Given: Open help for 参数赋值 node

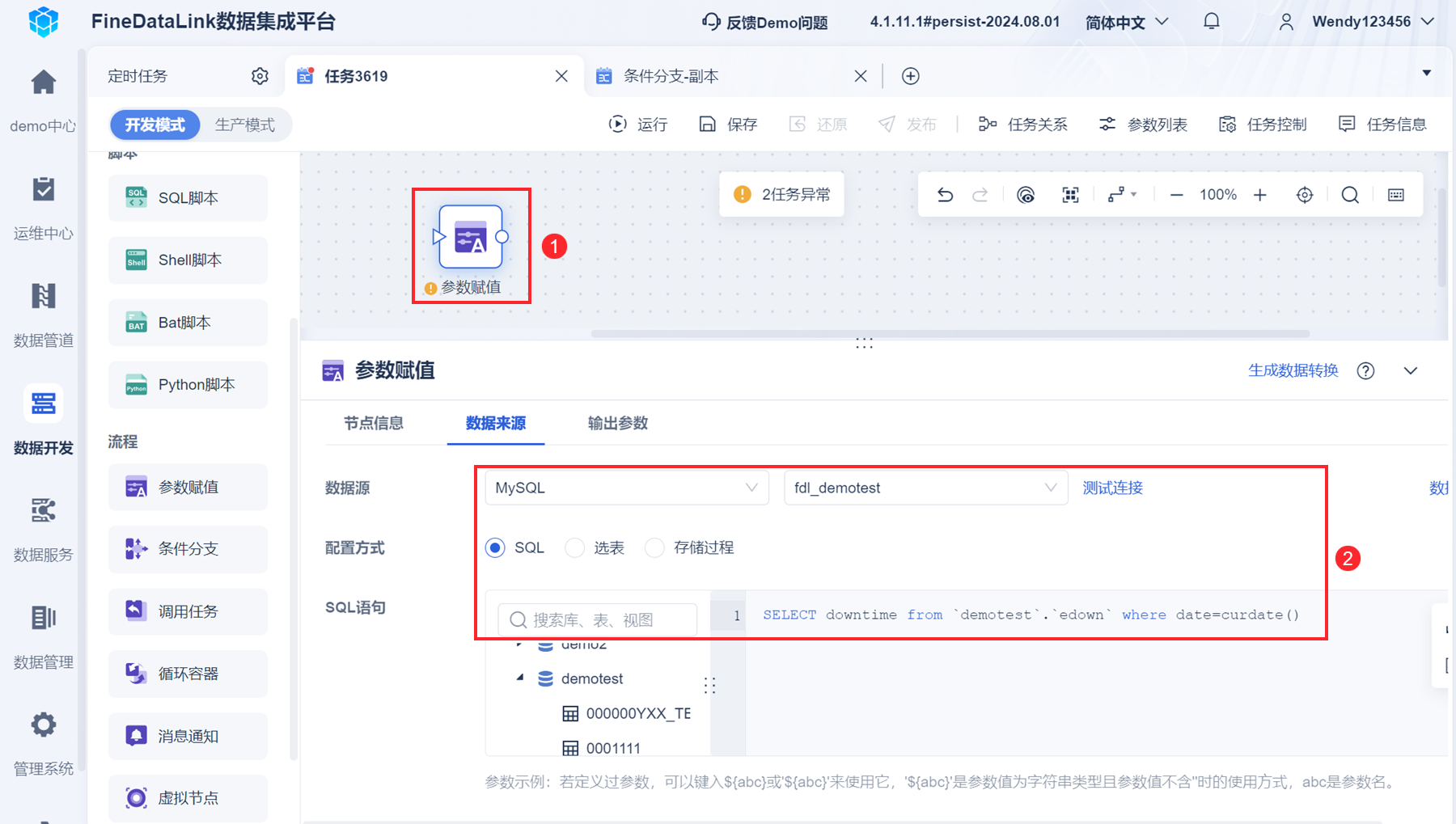Looking at the screenshot, I should 1366,370.
